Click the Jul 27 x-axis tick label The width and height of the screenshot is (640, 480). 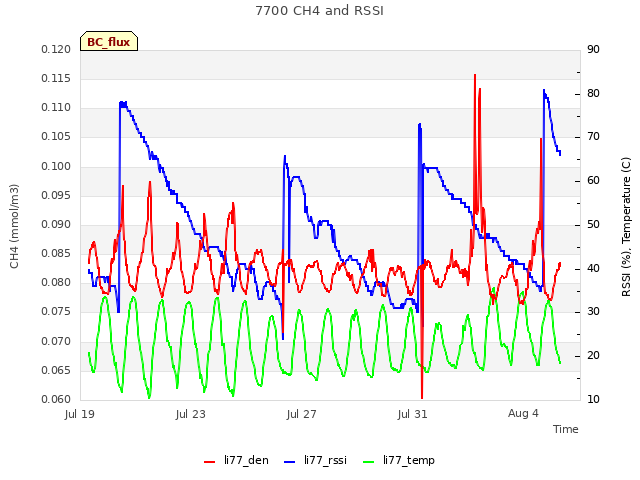[x=302, y=414]
